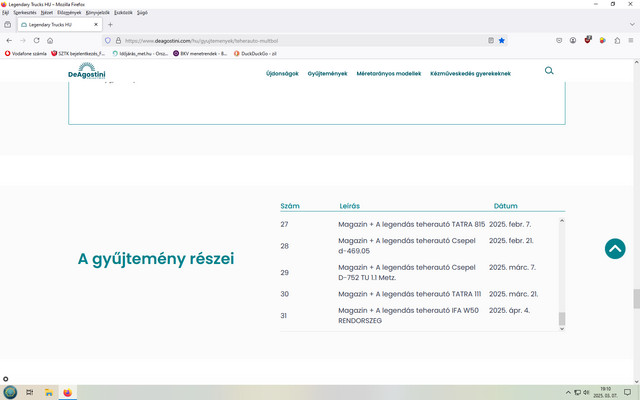
Task: Open Firefox View icon left of tabs
Action: 7,24
